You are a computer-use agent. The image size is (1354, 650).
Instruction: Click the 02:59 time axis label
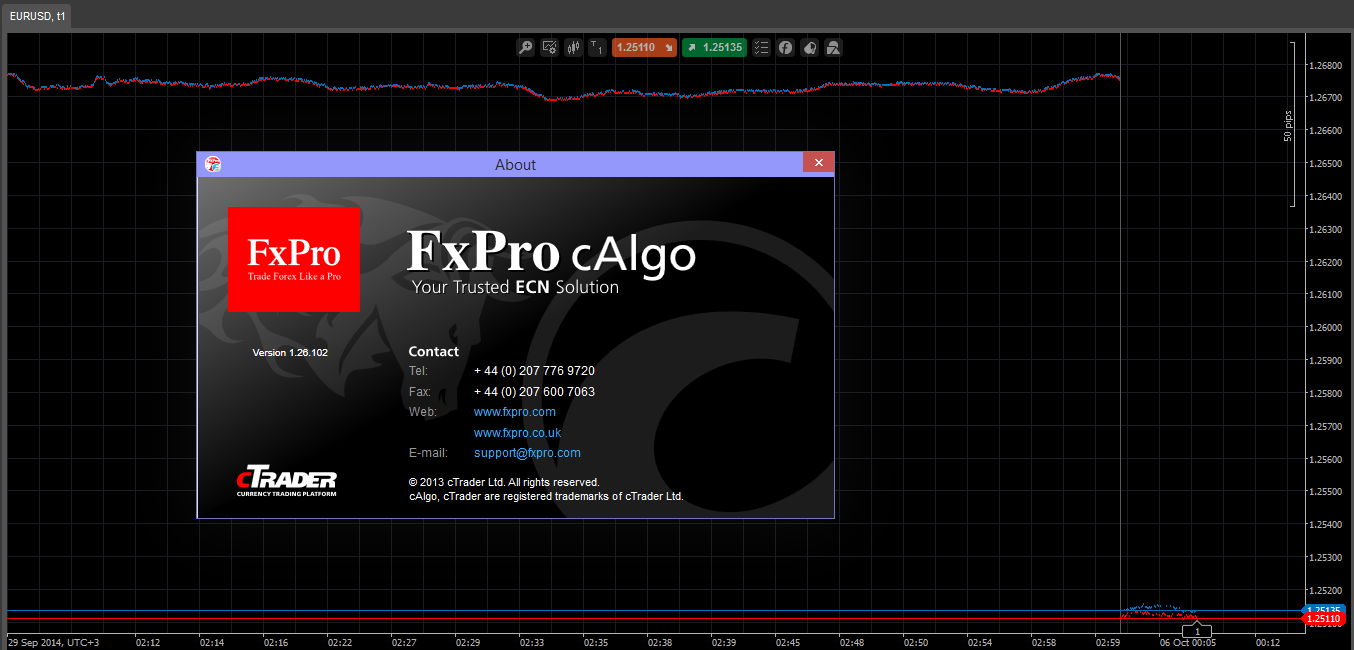1109,643
